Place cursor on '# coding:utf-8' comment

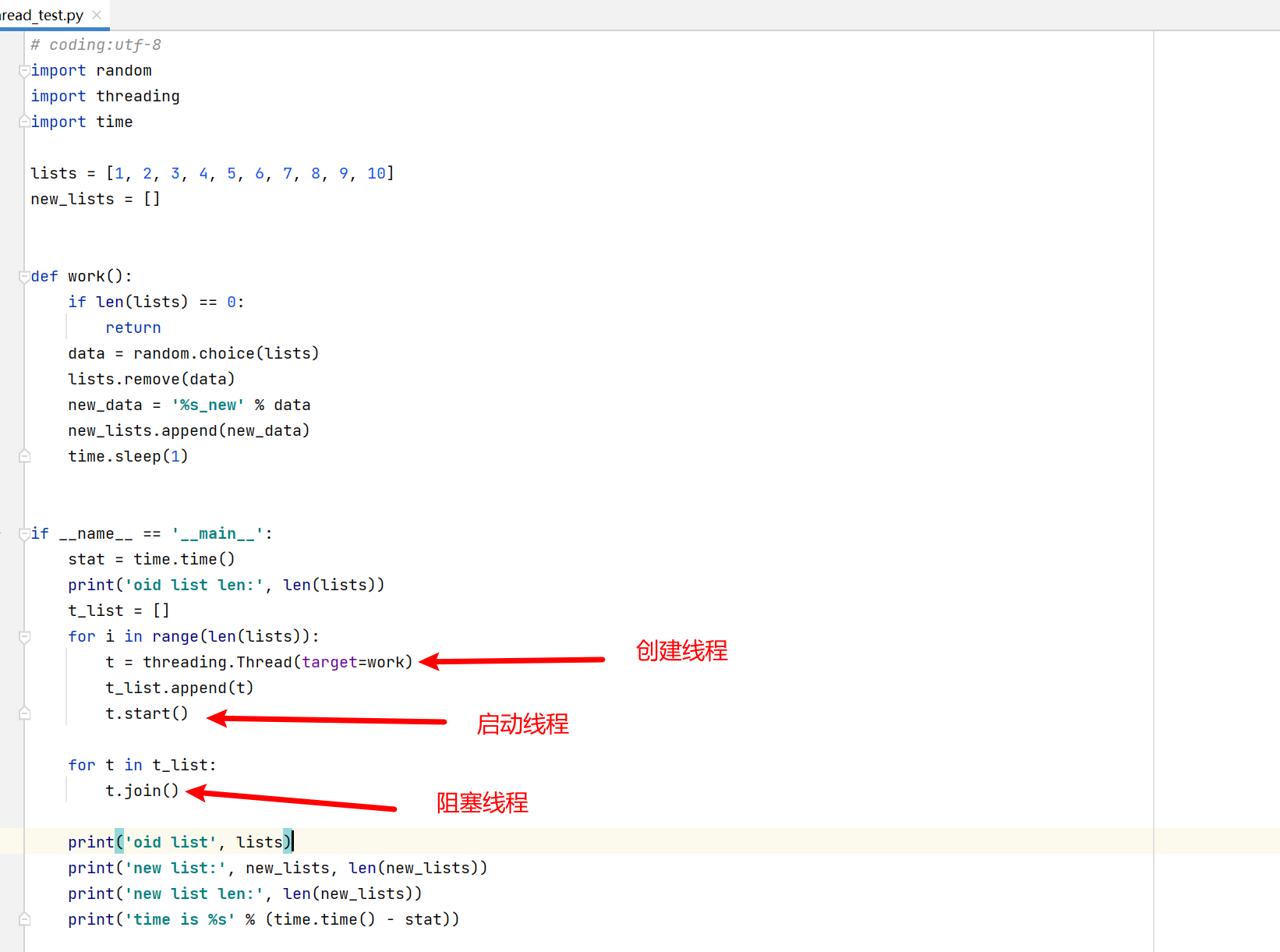click(96, 44)
